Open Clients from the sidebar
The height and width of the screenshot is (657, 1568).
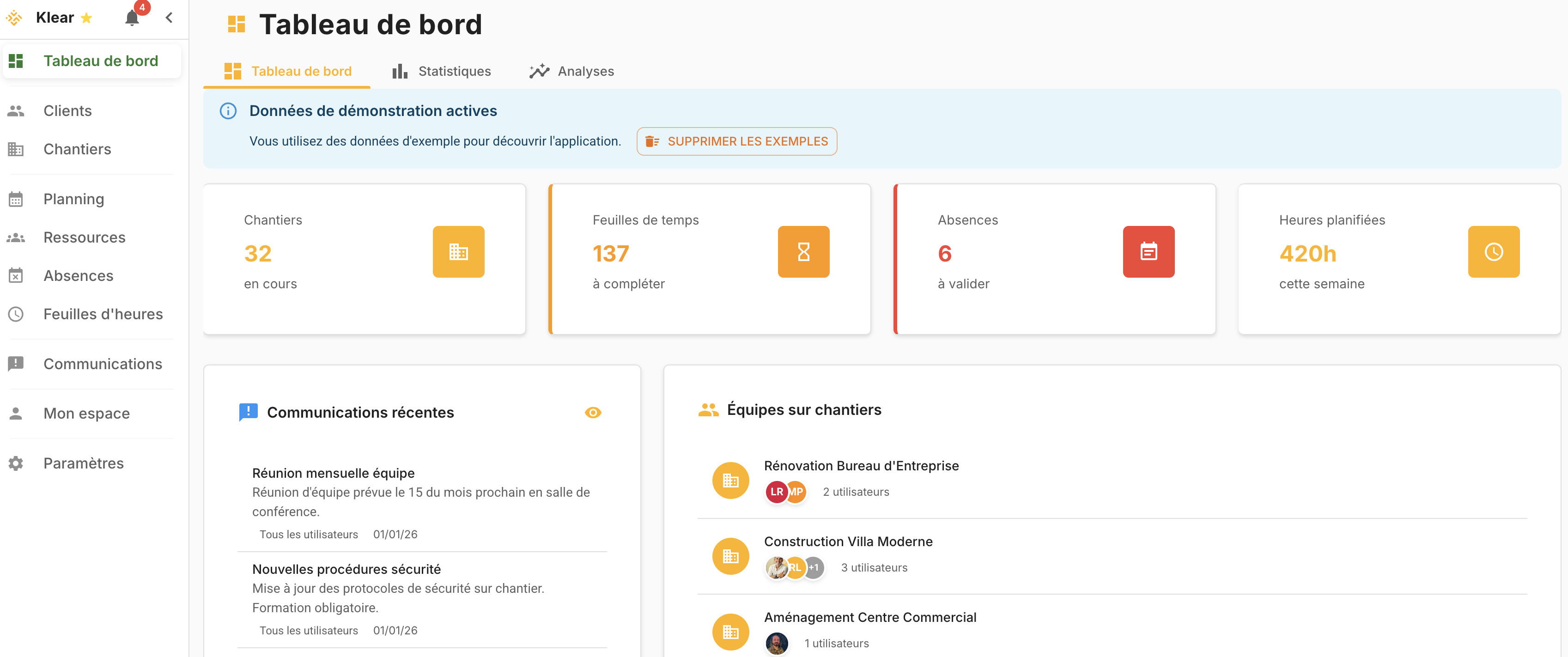pos(67,110)
